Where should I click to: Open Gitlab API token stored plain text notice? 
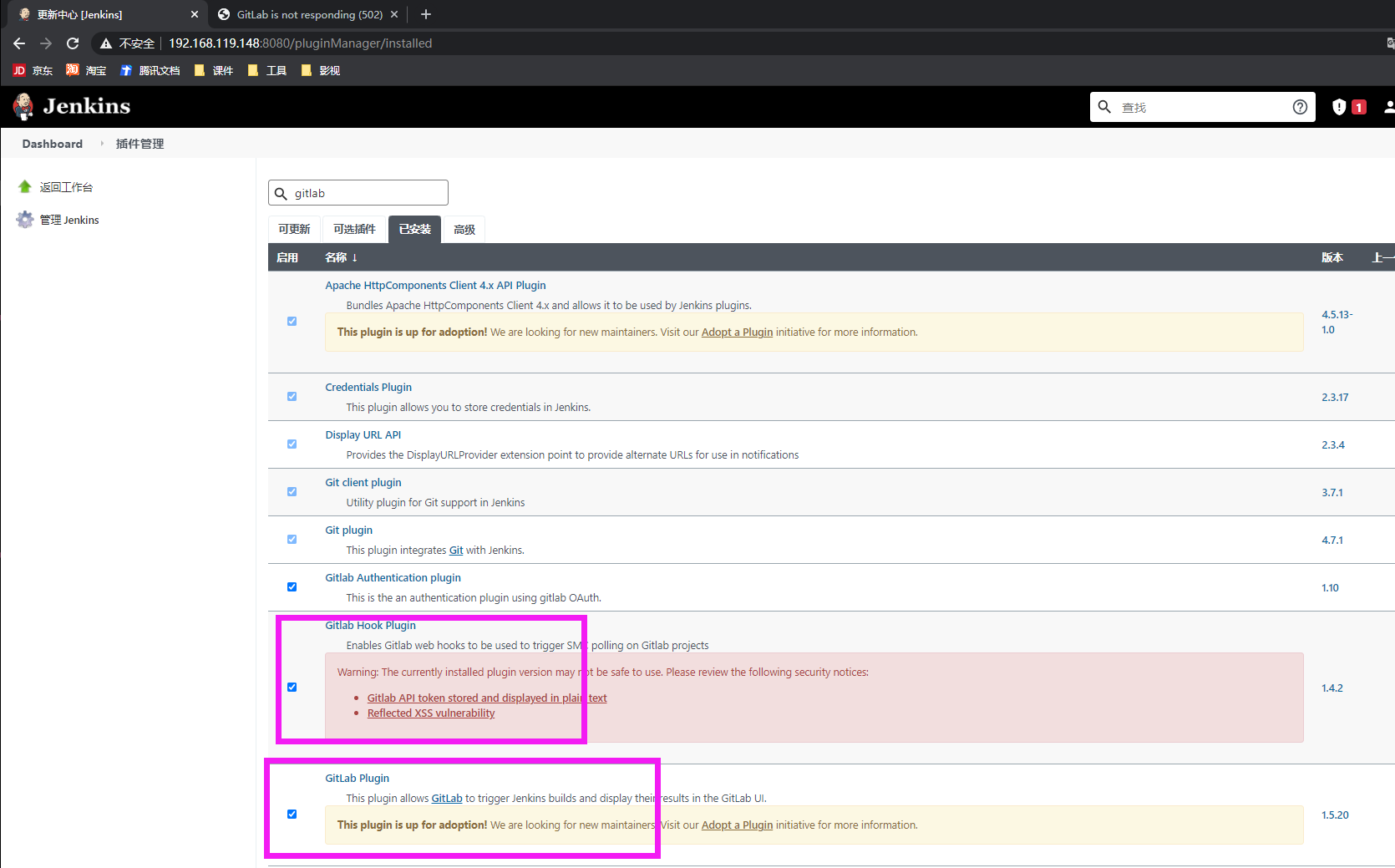point(487,698)
